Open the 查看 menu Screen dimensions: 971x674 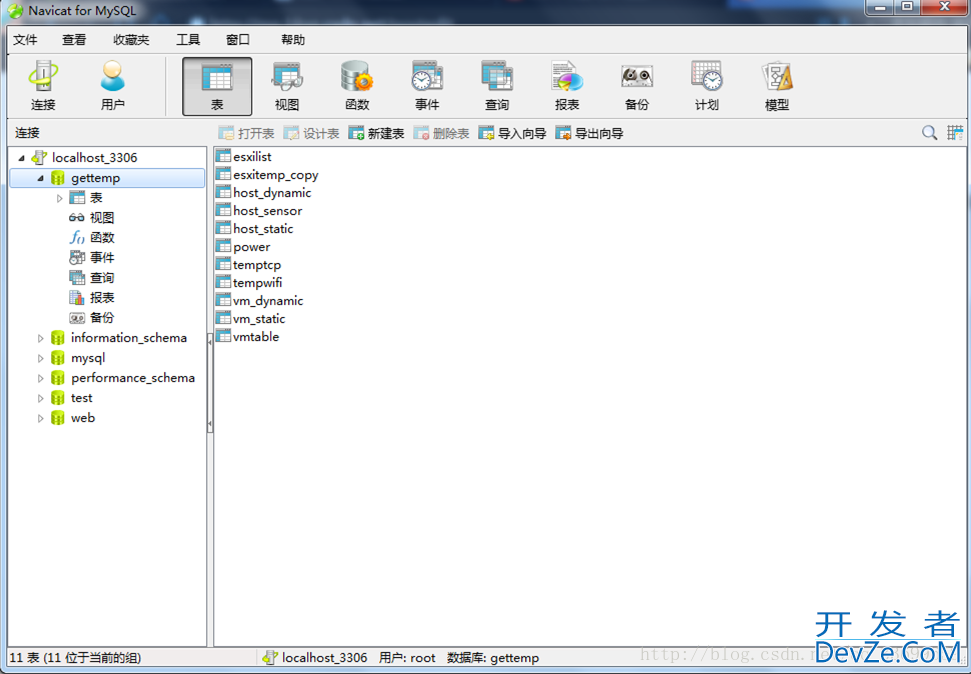(74, 40)
